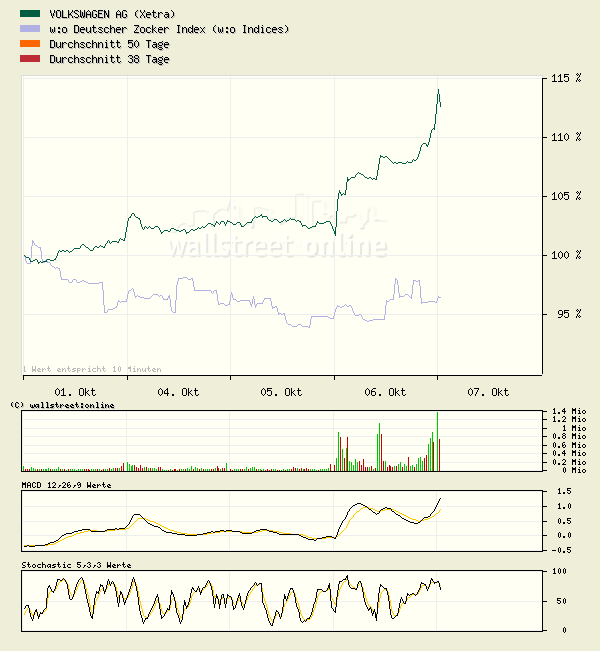Click the lavender Deutscher Zocker Index legend swatch
The image size is (600, 651).
pos(30,29)
